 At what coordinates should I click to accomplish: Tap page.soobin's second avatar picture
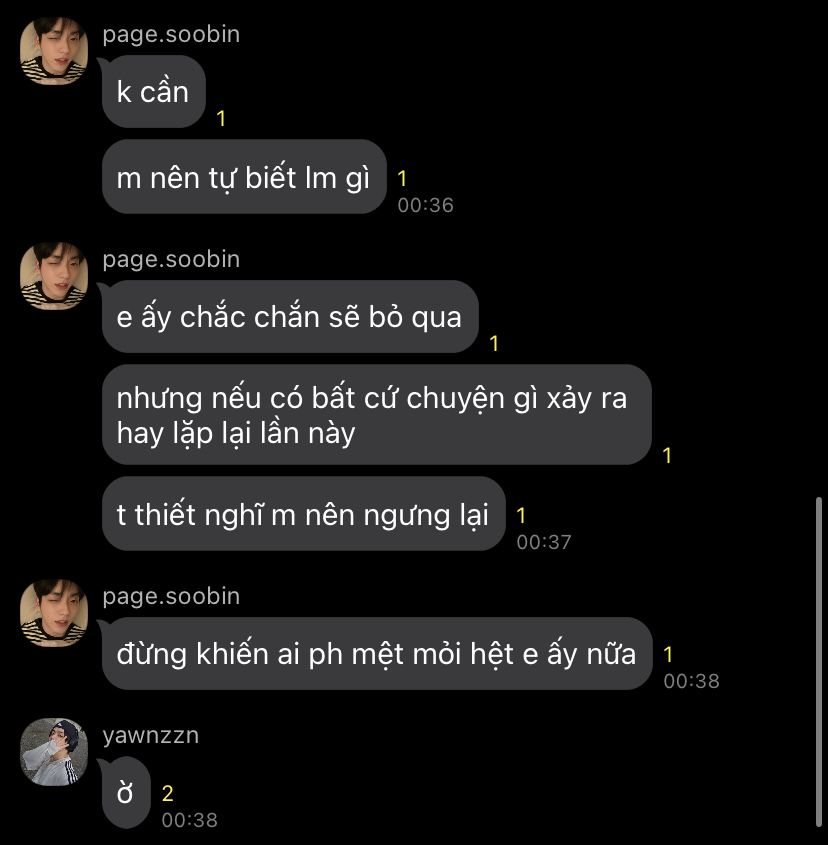click(x=54, y=276)
